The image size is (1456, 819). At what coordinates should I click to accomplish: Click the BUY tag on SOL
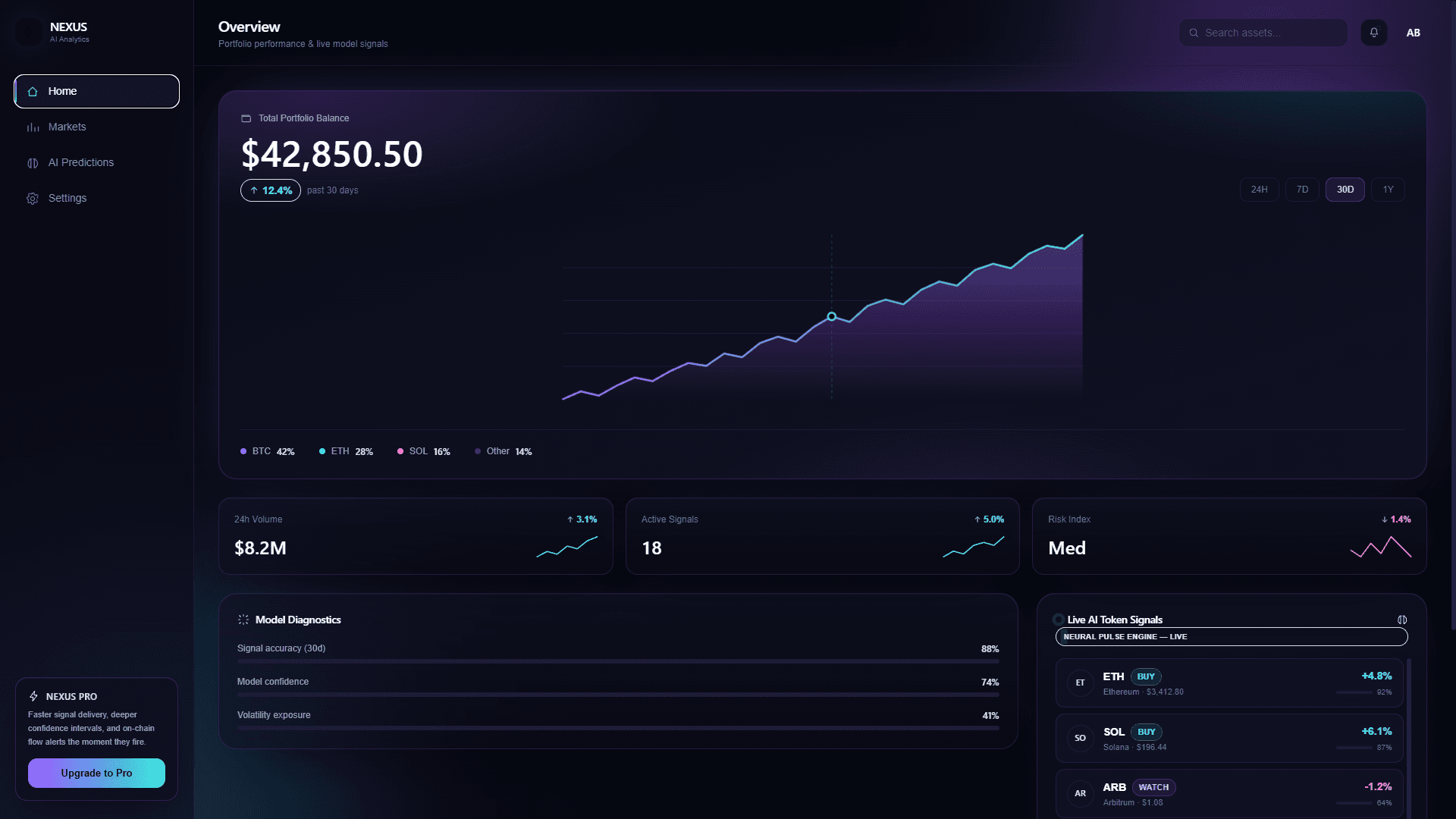coord(1147,732)
